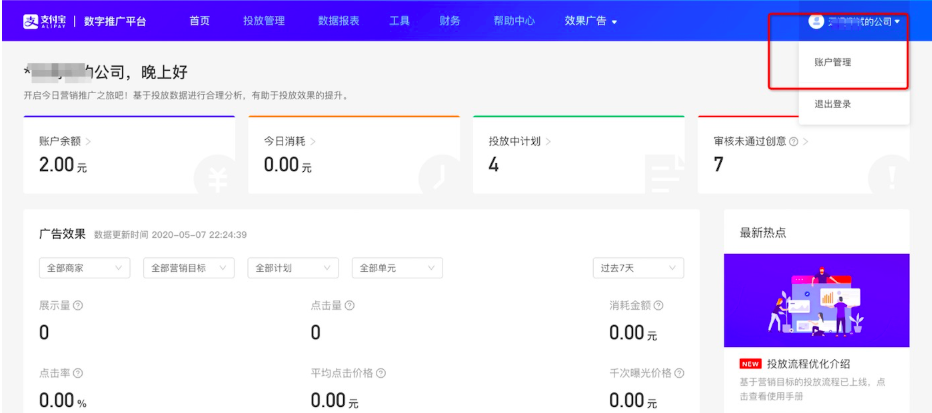This screenshot has width=932, height=413.
Task: Open the 全部计划 dropdown
Action: [x=293, y=268]
